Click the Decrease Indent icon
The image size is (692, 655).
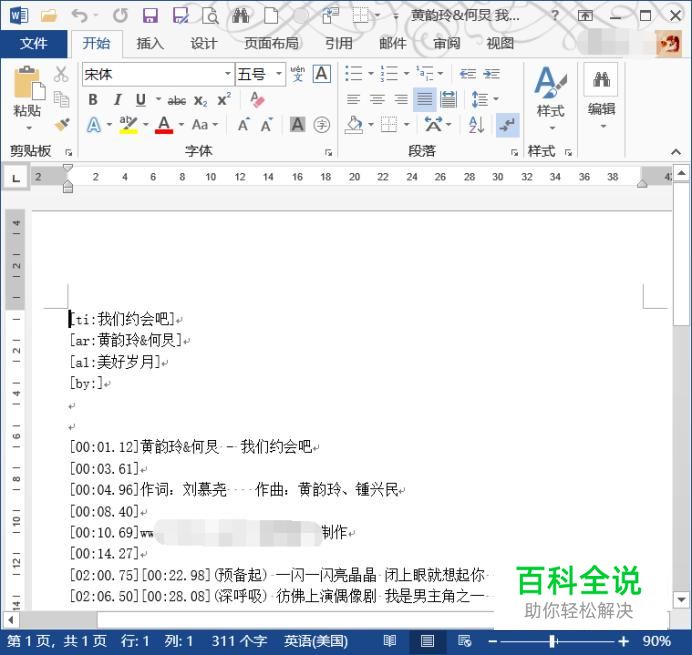coord(468,74)
